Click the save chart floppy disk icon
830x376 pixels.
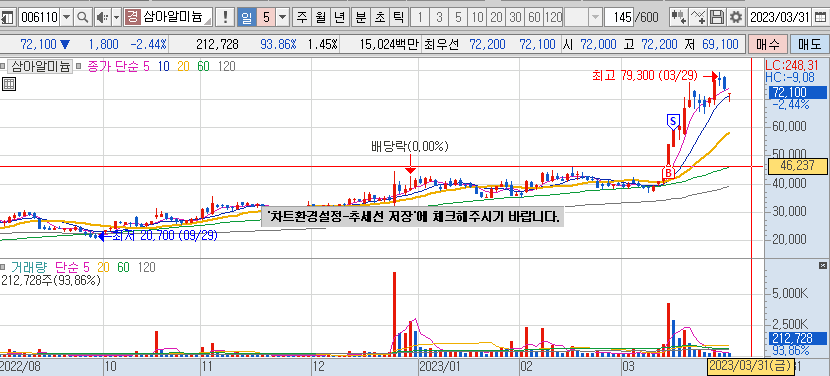pyautogui.click(x=717, y=17)
